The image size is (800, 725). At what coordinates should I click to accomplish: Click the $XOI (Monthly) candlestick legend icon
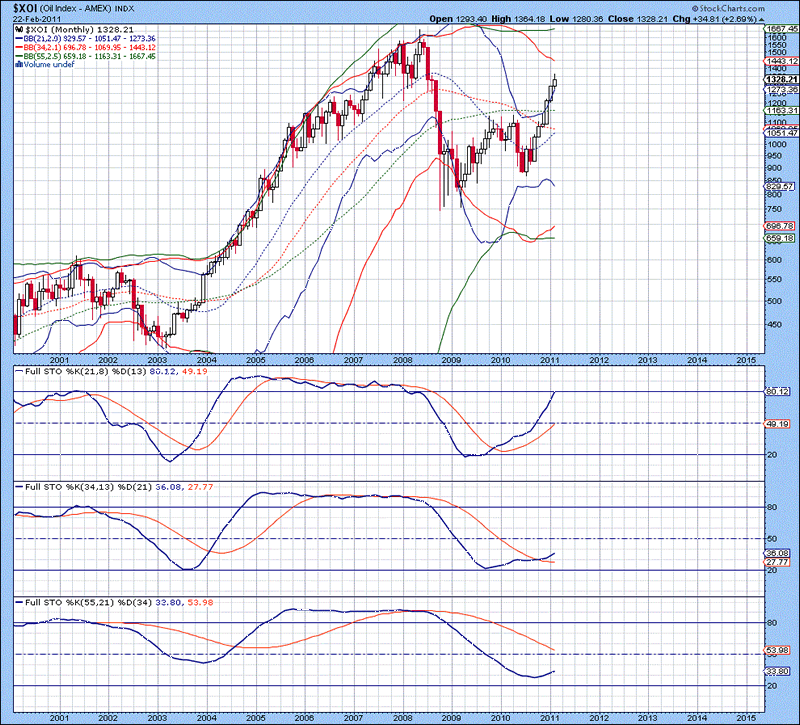pos(18,30)
